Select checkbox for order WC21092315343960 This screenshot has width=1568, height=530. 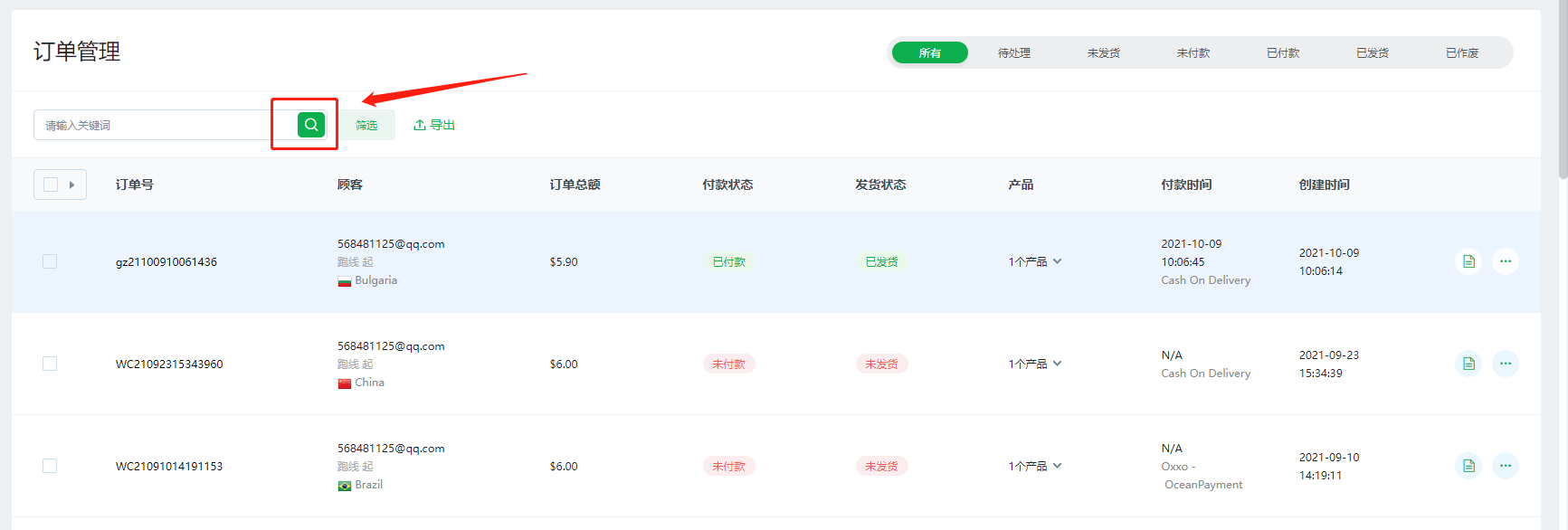click(x=50, y=364)
